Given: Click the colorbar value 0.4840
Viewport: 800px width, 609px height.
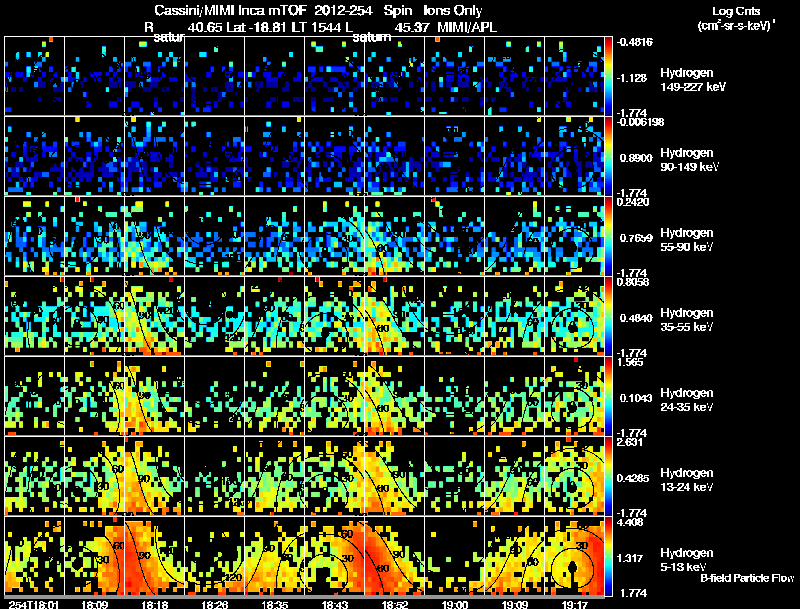Looking at the screenshot, I should [636, 318].
